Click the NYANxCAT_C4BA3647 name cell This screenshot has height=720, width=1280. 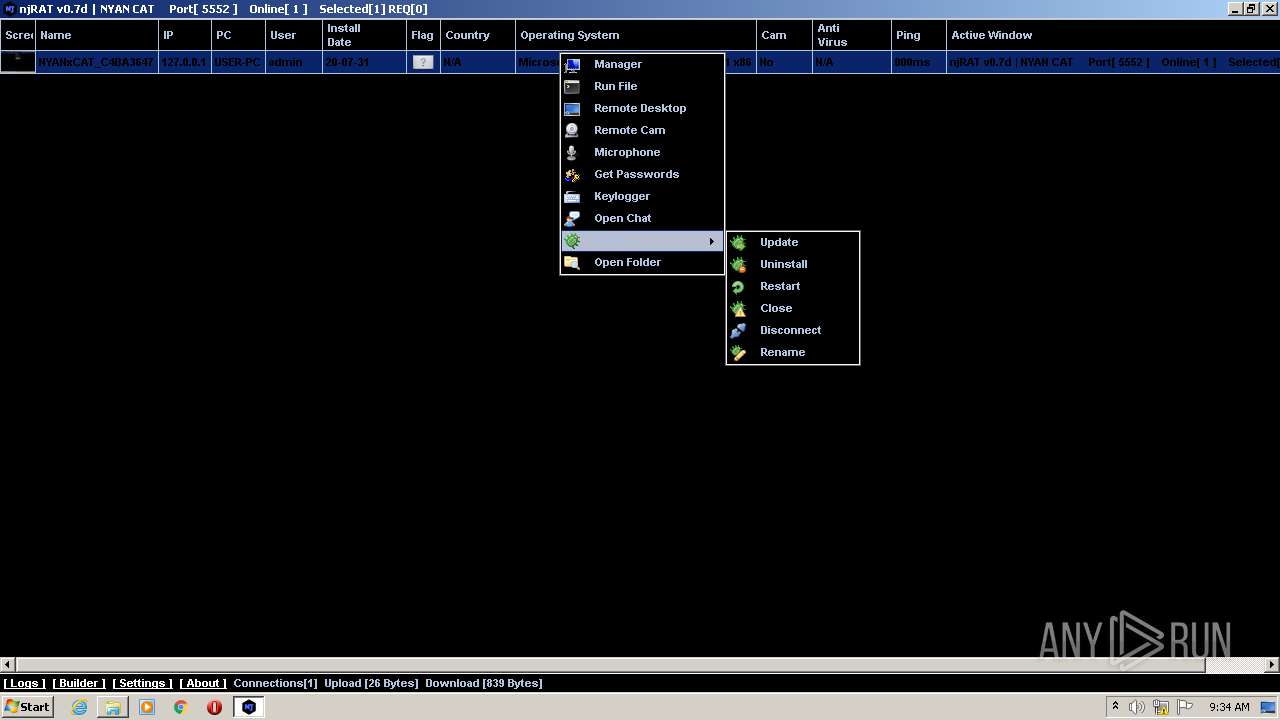(96, 62)
